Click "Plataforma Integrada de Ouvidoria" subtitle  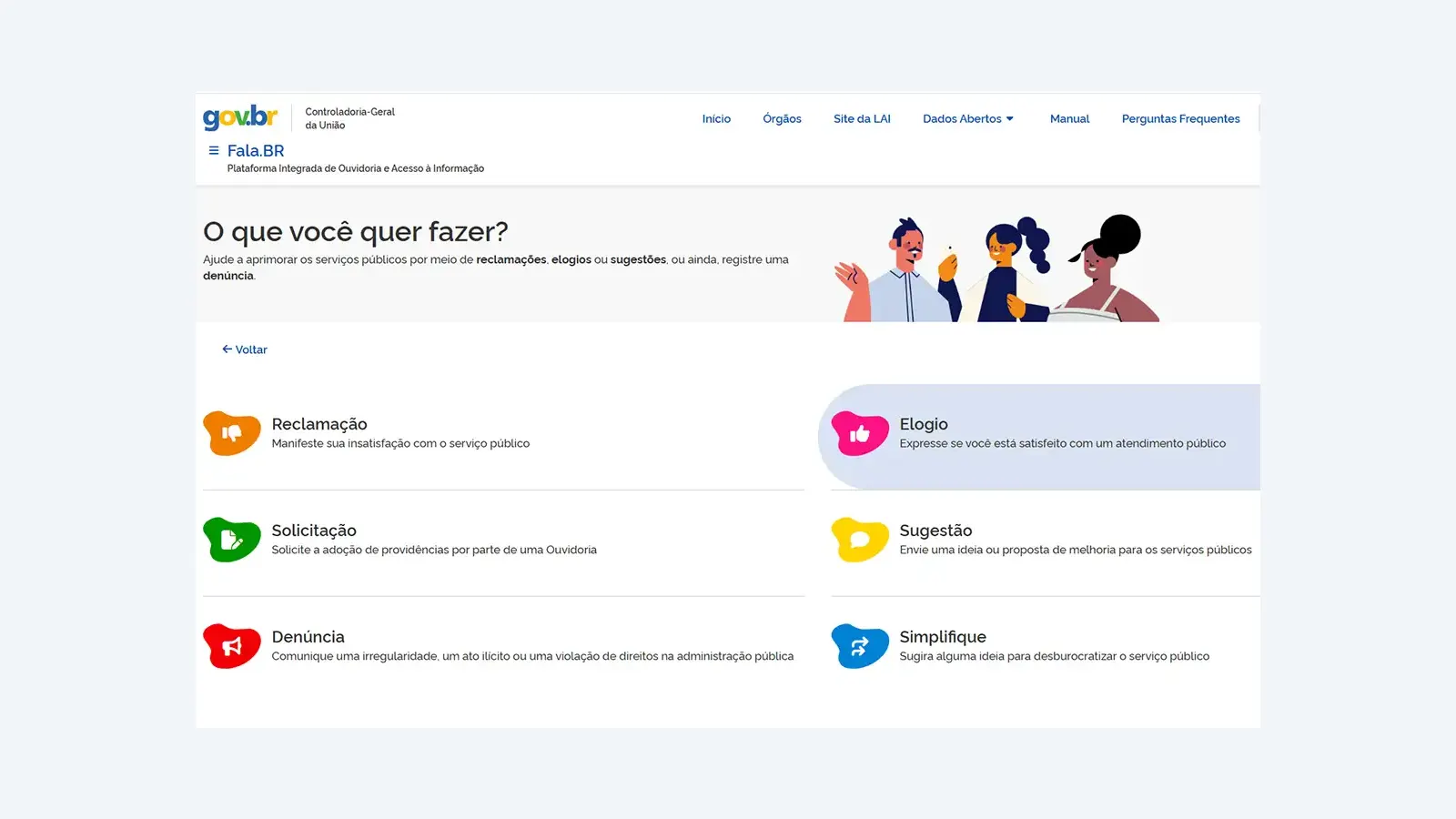pos(356,168)
